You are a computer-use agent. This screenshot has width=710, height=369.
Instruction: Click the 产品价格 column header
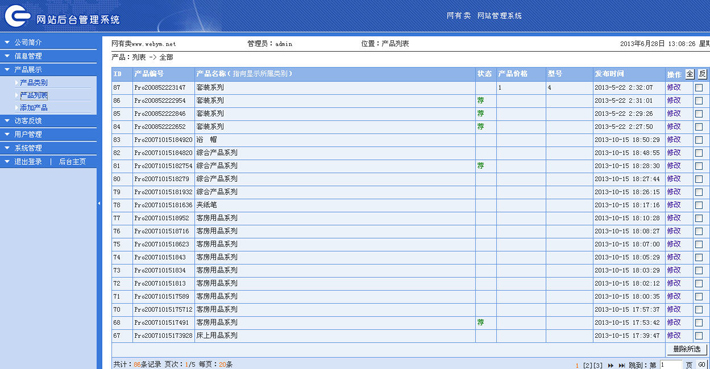point(513,74)
